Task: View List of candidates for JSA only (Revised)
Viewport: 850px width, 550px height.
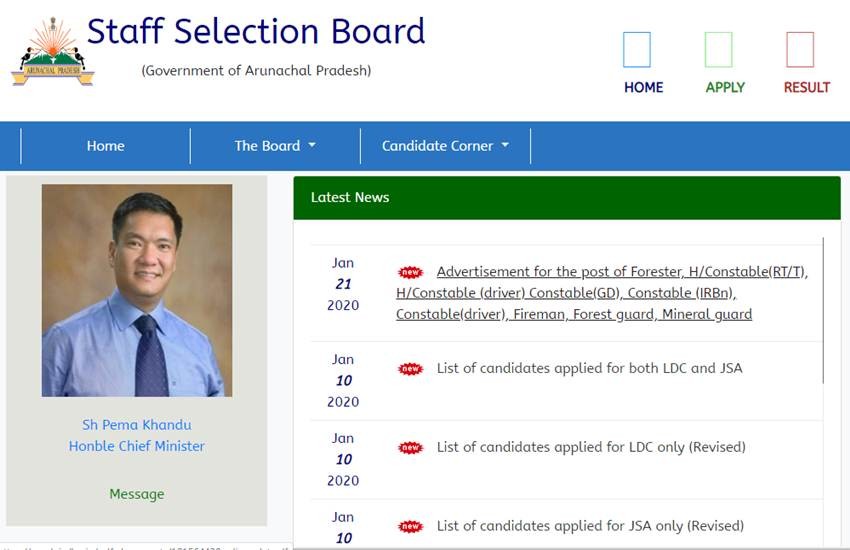Action: click(590, 526)
